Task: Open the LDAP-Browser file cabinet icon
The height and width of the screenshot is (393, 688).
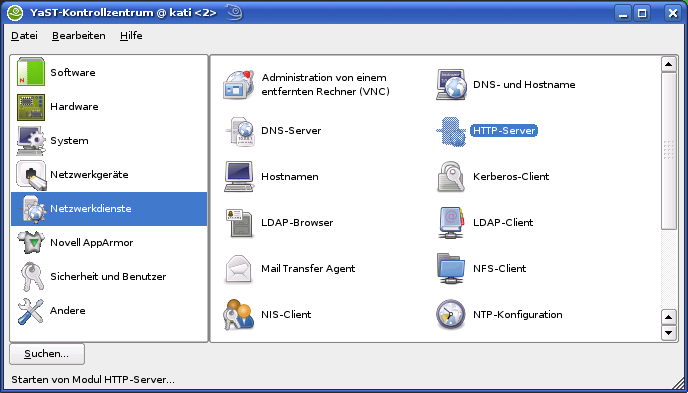Action: click(239, 222)
